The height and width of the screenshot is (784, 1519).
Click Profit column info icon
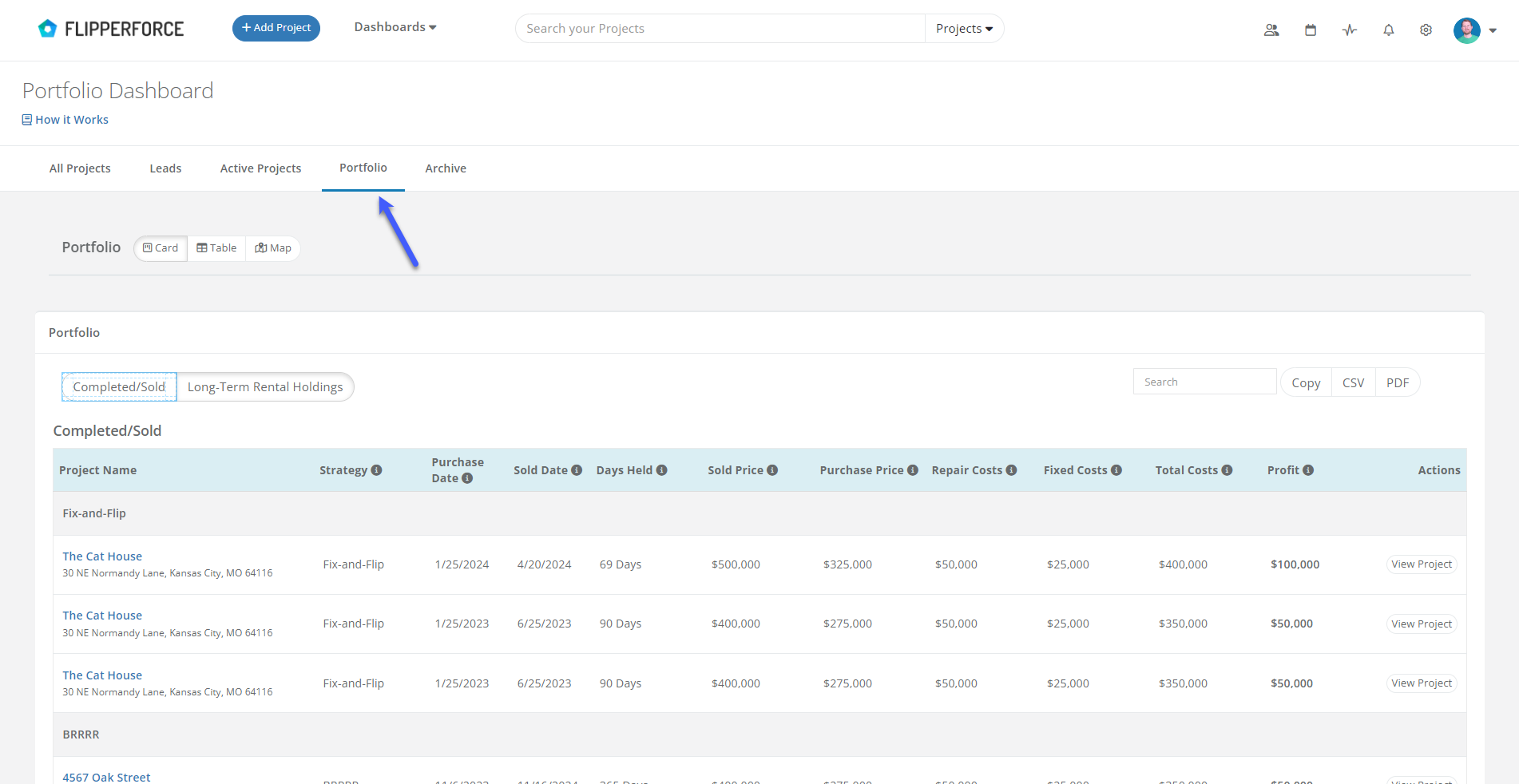click(1308, 470)
